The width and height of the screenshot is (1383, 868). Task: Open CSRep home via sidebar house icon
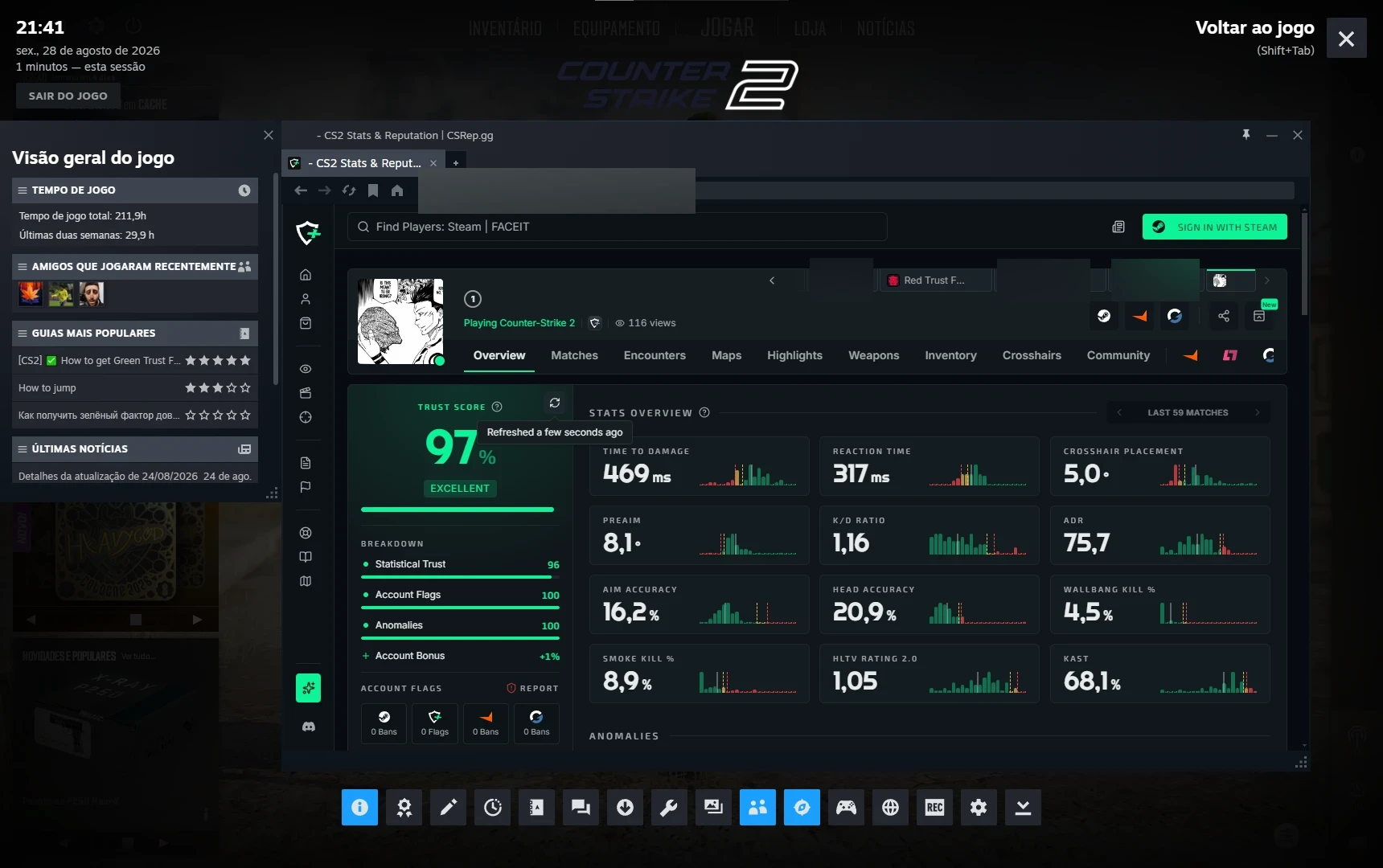(306, 275)
